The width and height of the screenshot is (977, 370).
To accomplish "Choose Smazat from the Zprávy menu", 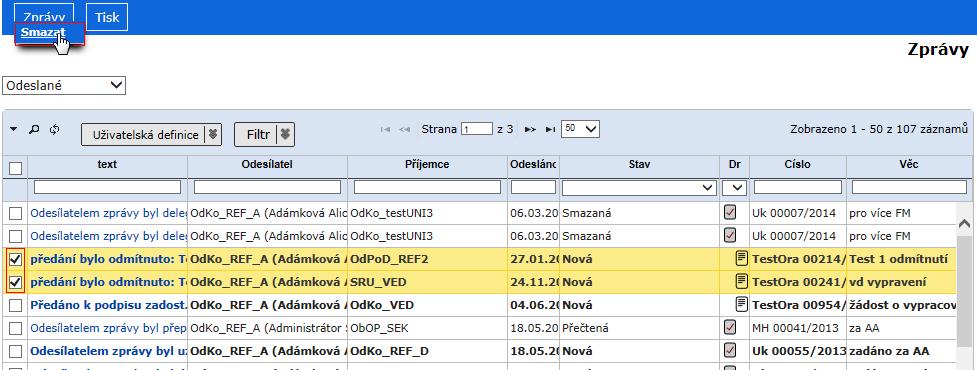I will (43, 32).
